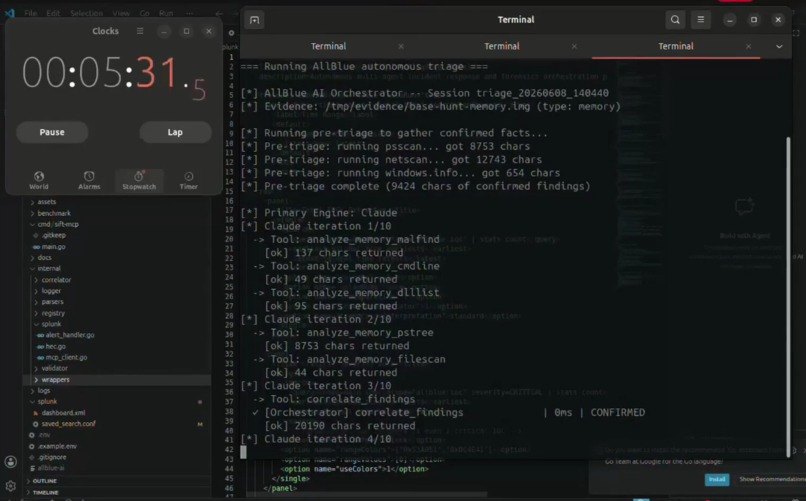Expand the benchmark folder
806x501 pixels.
click(x=32, y=213)
